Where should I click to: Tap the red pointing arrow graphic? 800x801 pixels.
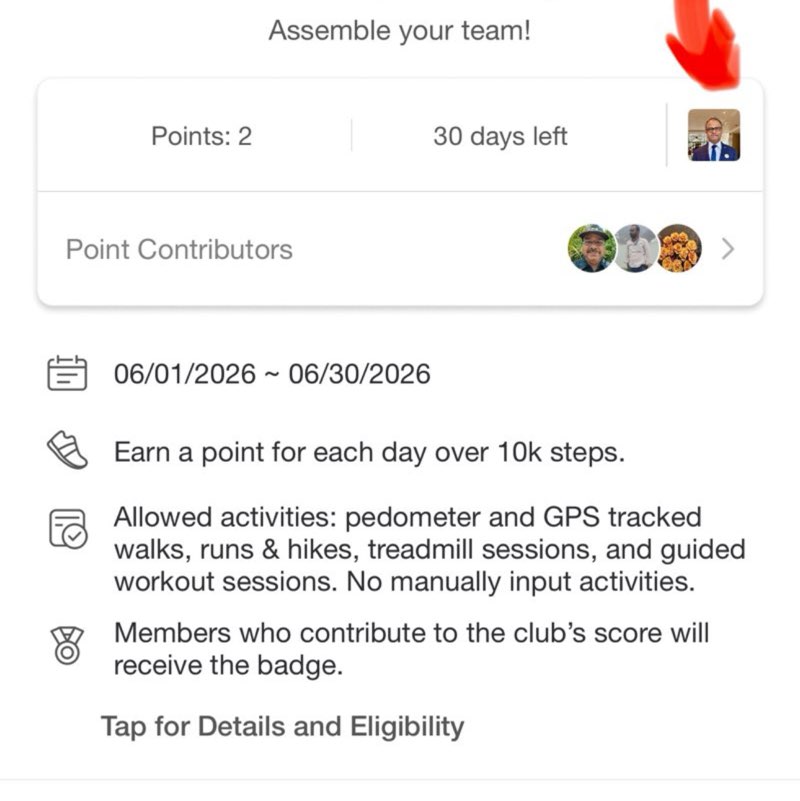705,43
